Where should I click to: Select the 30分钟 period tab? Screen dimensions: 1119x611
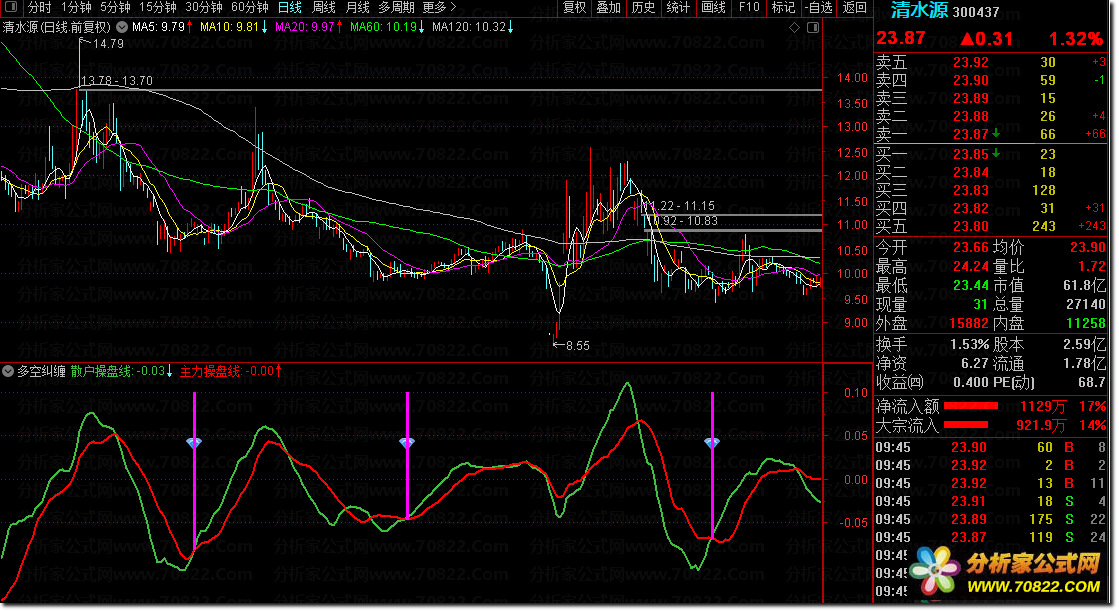click(203, 8)
